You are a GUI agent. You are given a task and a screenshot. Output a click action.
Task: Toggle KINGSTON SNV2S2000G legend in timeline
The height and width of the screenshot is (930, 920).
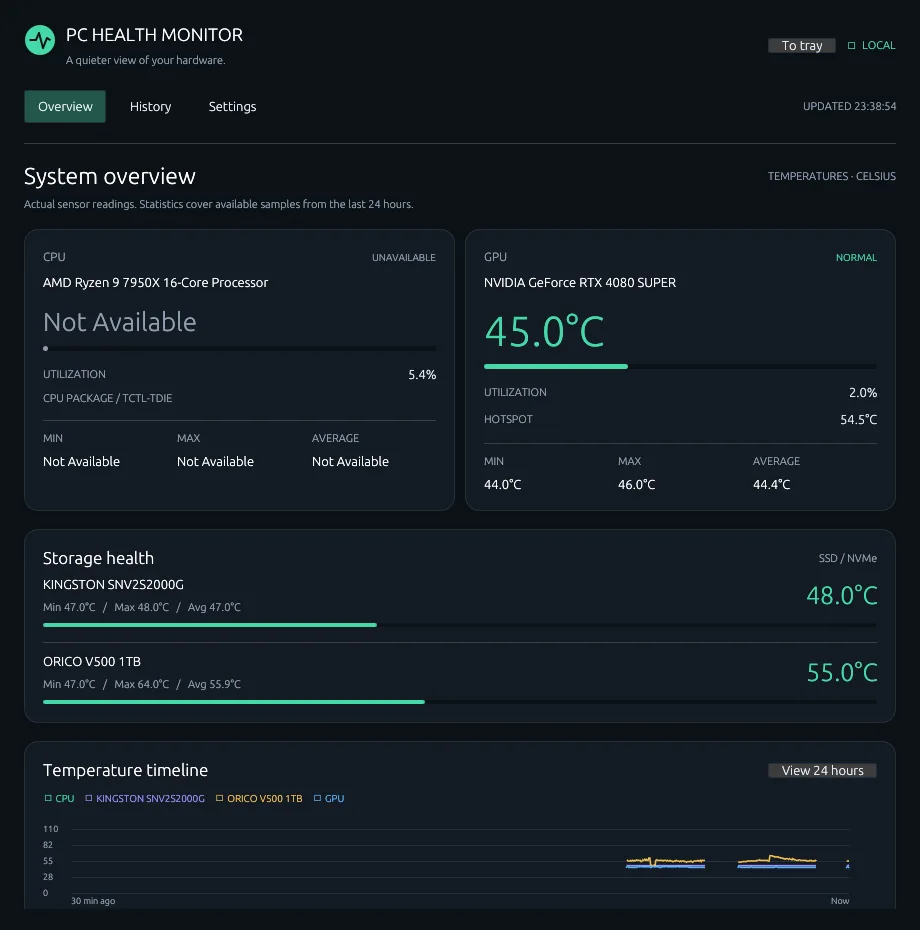(x=145, y=798)
